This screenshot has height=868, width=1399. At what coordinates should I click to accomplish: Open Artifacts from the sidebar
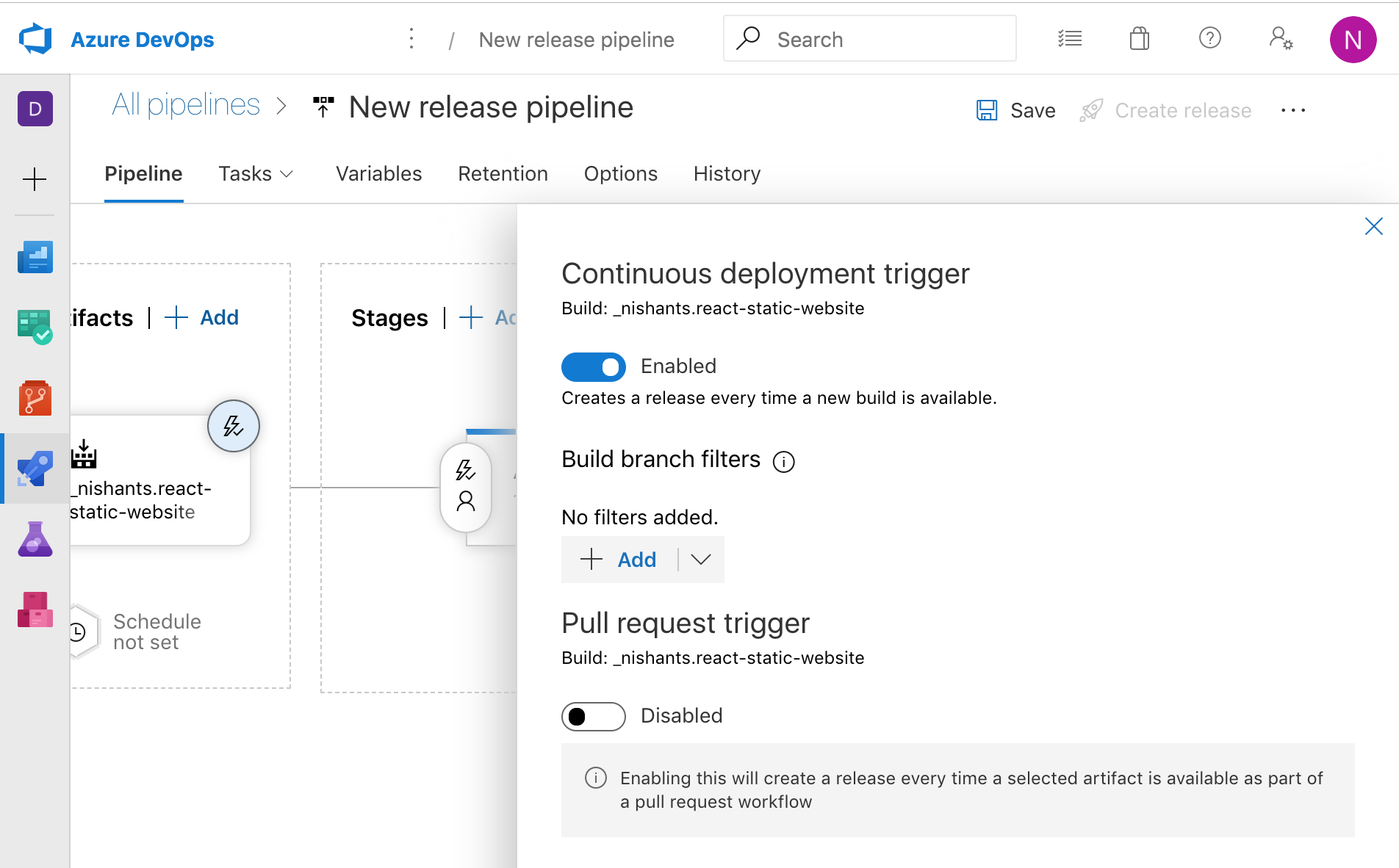pos(35,610)
